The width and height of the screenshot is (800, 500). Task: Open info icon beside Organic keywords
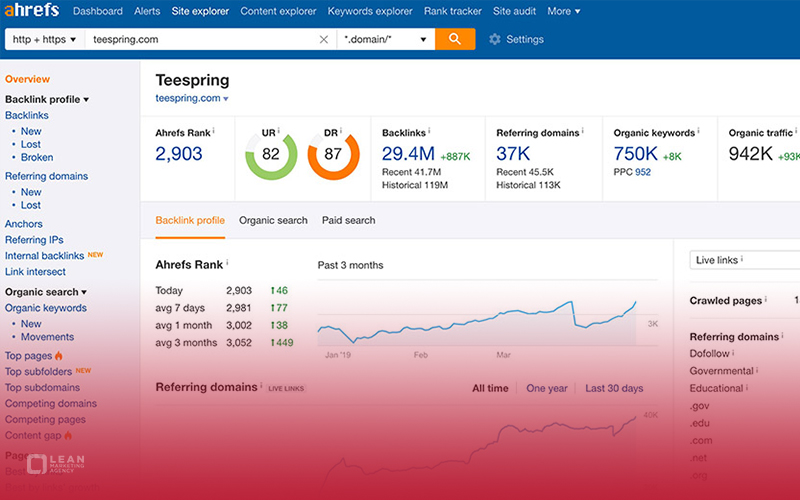tap(698, 131)
